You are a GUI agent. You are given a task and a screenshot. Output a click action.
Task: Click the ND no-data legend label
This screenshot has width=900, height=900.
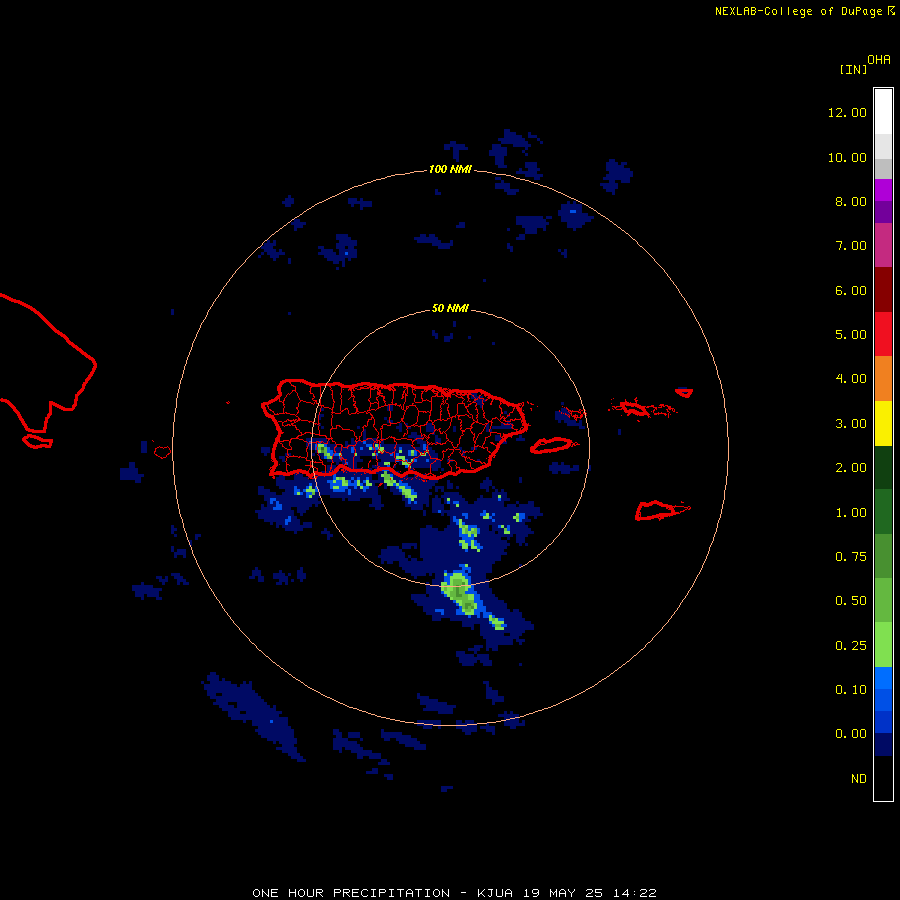coord(859,779)
